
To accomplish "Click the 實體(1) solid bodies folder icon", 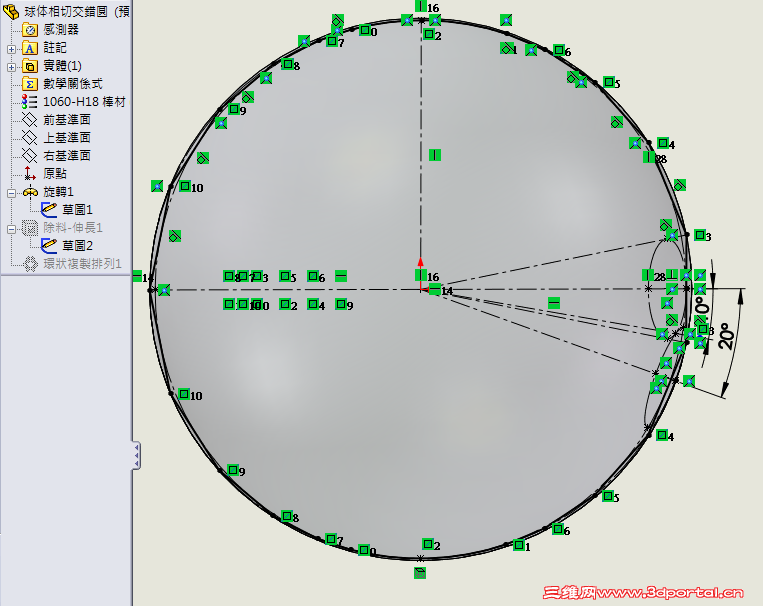I will tap(30, 66).
